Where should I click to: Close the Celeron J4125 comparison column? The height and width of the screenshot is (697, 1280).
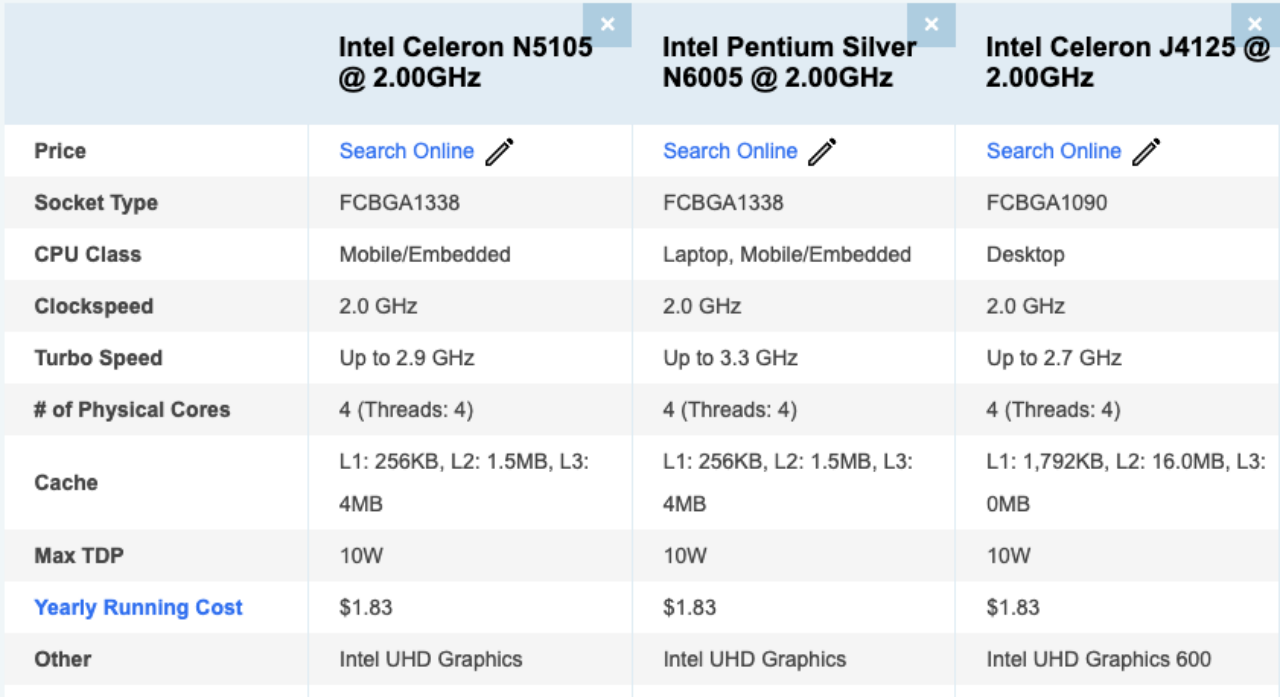1256,24
